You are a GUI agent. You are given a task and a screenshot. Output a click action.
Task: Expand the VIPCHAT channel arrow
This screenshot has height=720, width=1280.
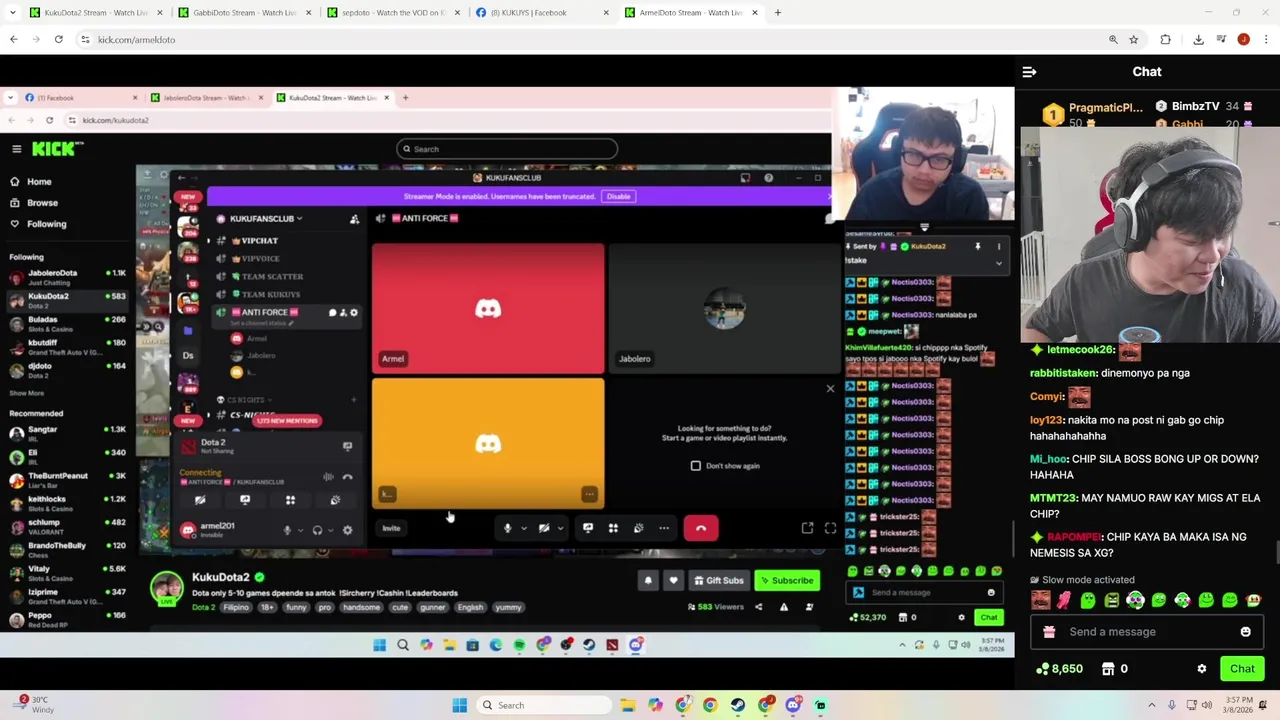(209, 241)
